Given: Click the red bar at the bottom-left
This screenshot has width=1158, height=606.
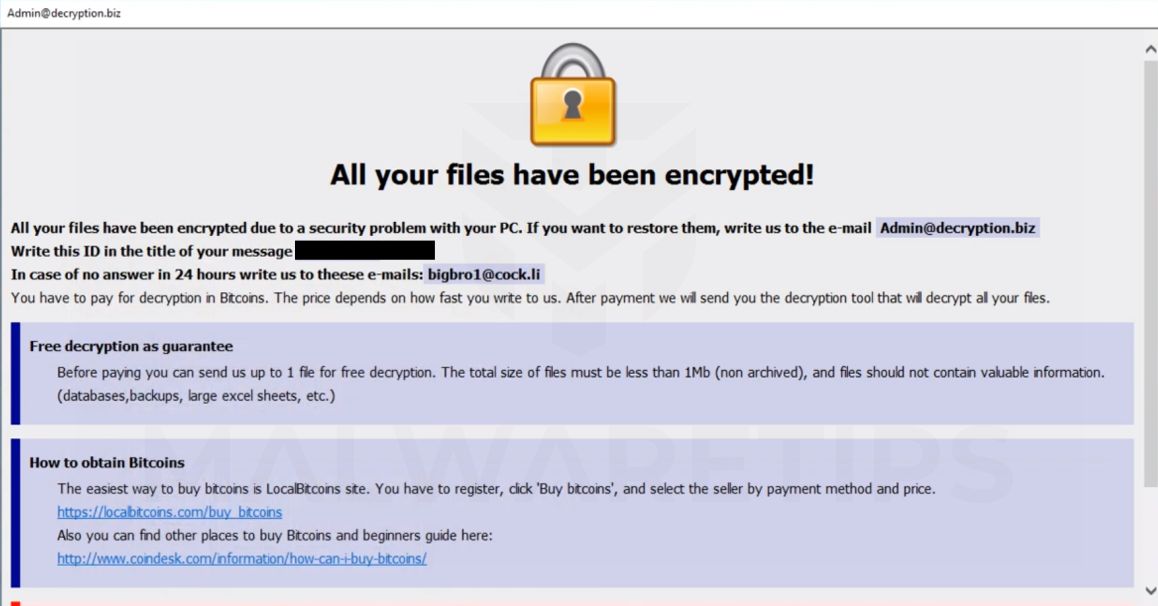Looking at the screenshot, I should (x=15, y=603).
